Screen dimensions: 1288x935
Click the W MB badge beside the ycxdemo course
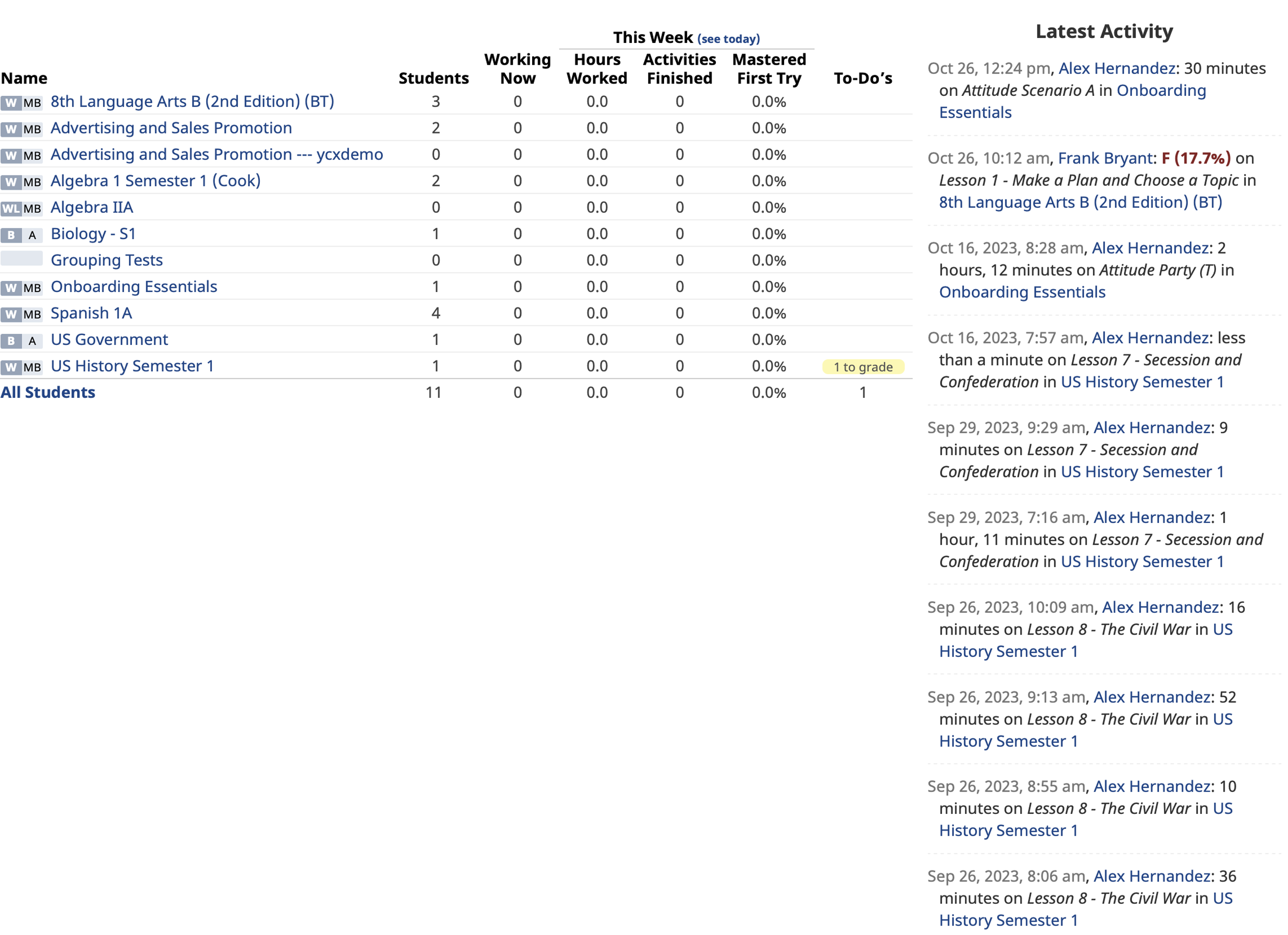click(22, 156)
